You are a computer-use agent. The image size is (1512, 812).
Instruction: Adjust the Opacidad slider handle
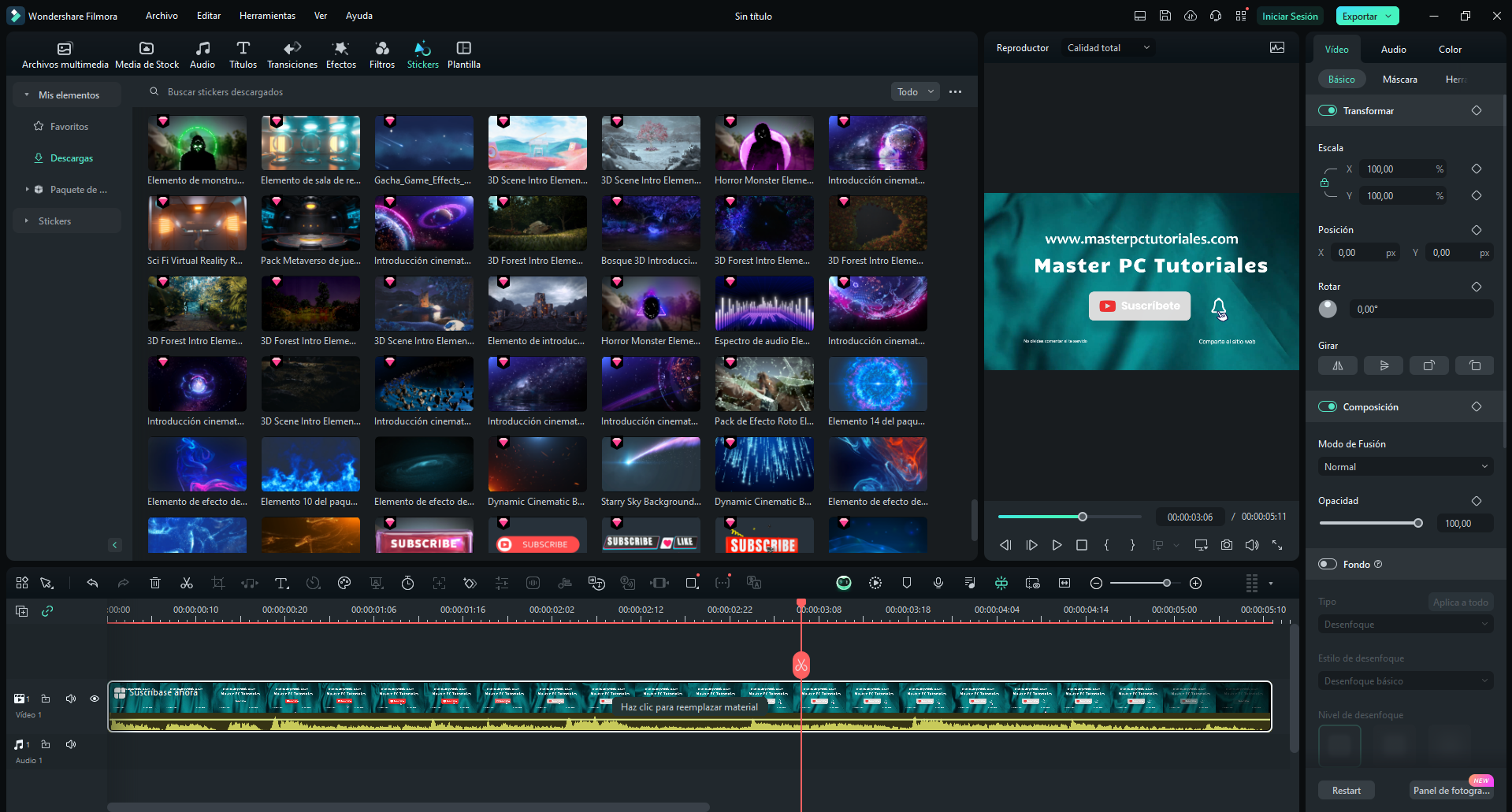pyautogui.click(x=1418, y=523)
